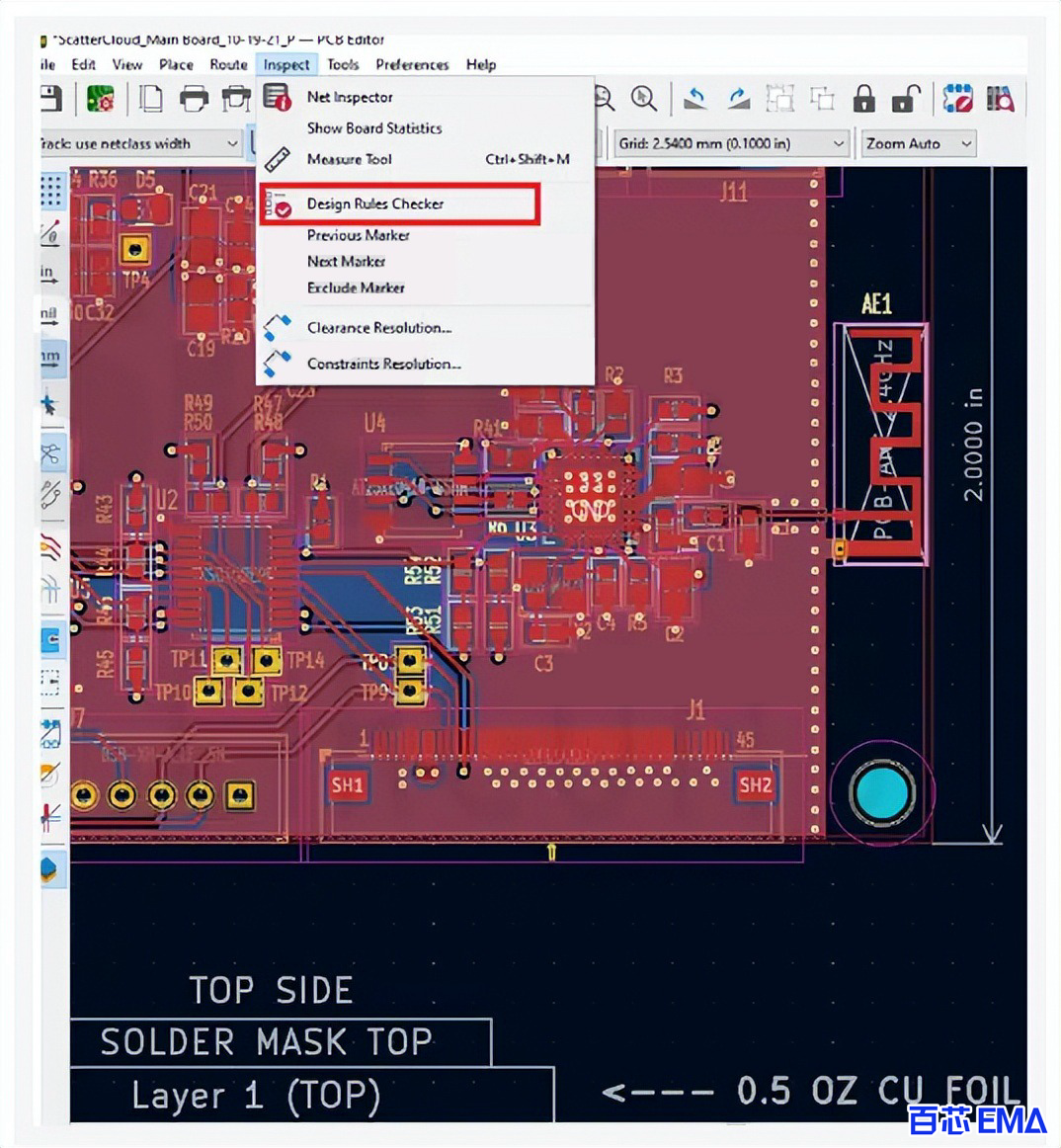The image size is (1061, 1148).
Task: Rotate selection clockwise
Action: (x=737, y=98)
